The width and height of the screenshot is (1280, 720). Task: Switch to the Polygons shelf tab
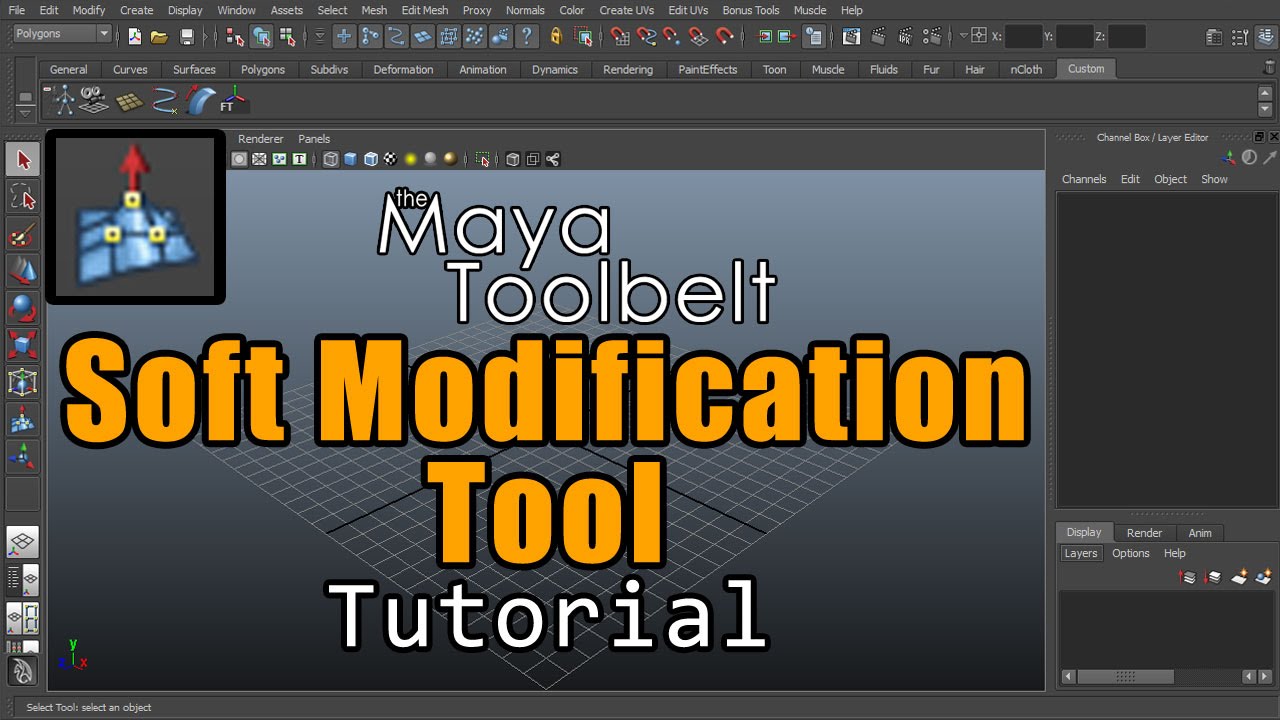coord(263,69)
